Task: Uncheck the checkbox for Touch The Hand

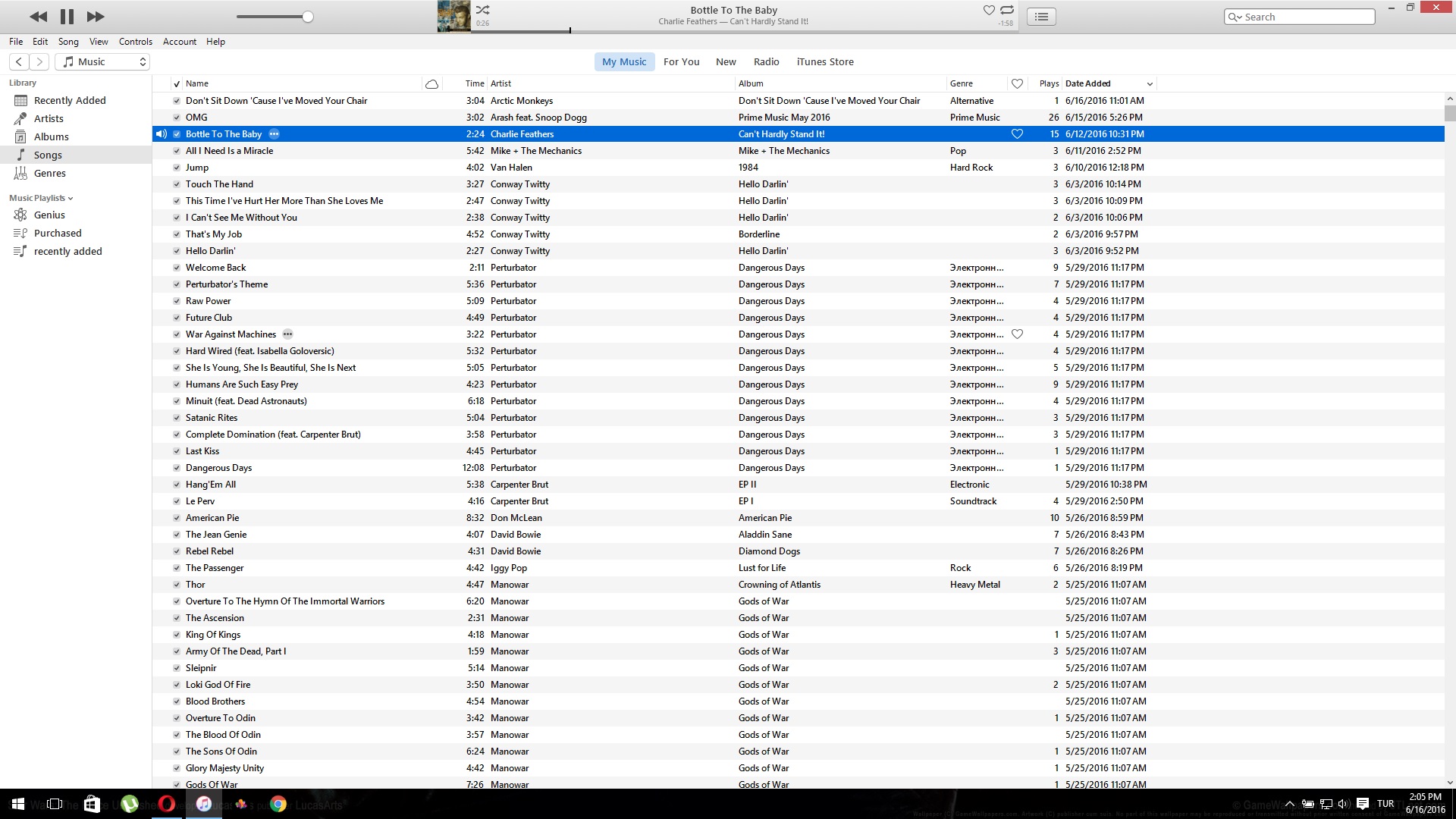Action: point(177,184)
